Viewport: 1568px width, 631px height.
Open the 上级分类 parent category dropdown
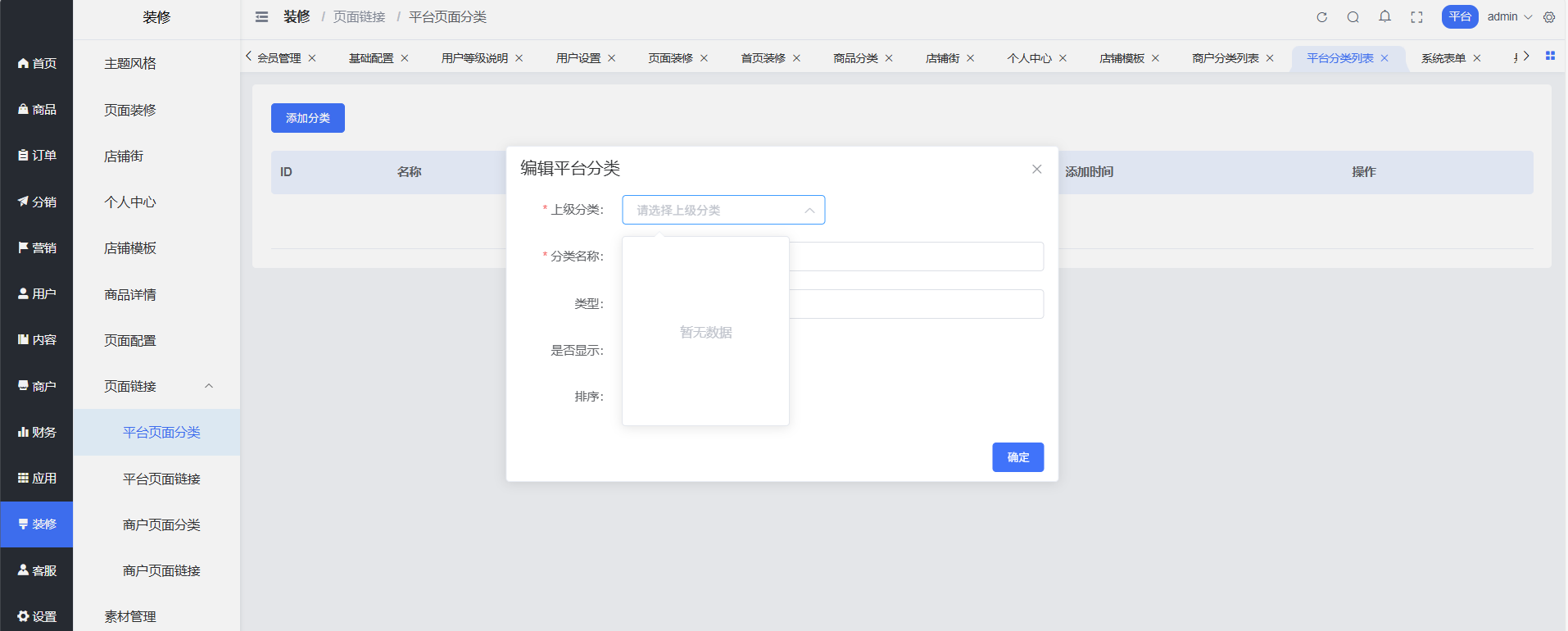click(x=723, y=210)
